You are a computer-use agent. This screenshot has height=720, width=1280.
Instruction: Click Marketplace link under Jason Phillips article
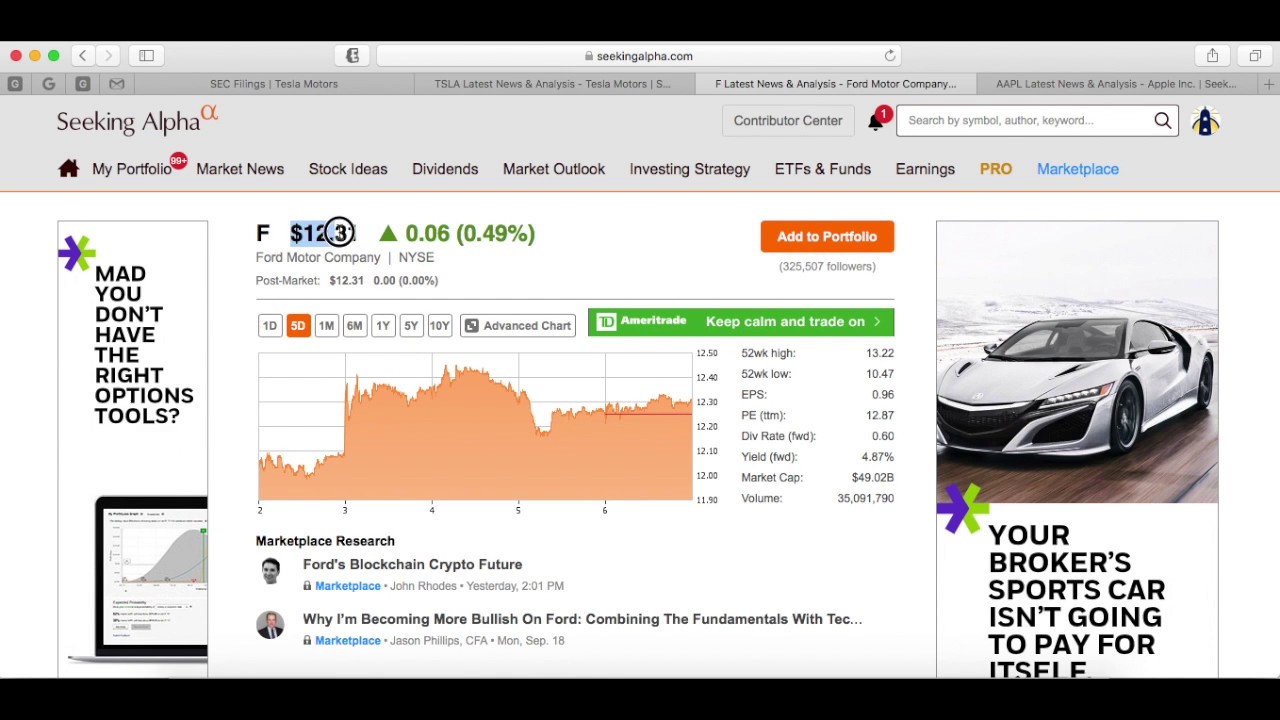348,641
